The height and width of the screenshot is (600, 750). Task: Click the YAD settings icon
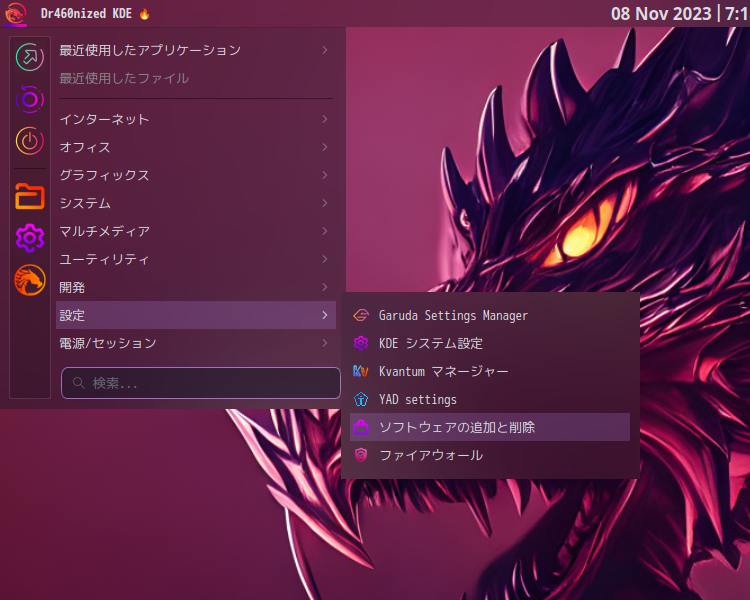click(361, 399)
